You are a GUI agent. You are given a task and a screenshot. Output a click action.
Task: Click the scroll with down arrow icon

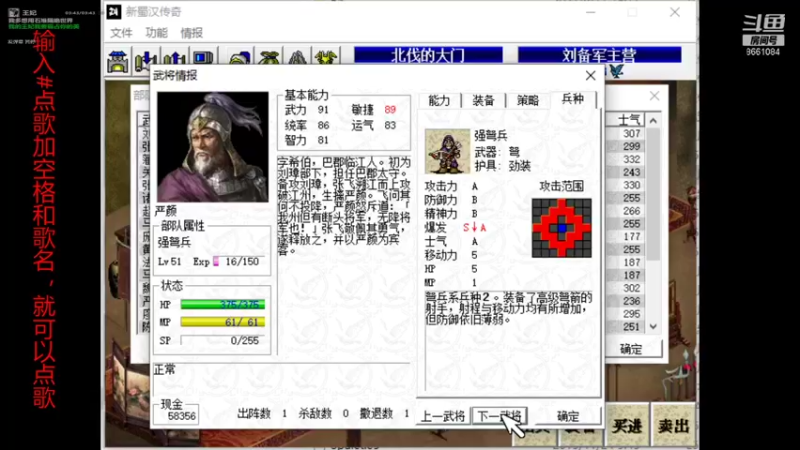click(x=145, y=61)
